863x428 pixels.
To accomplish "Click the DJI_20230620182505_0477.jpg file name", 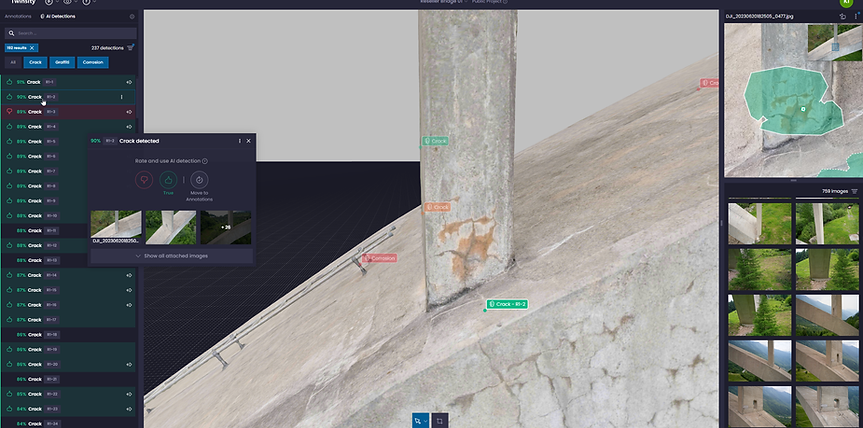I will (x=758, y=17).
